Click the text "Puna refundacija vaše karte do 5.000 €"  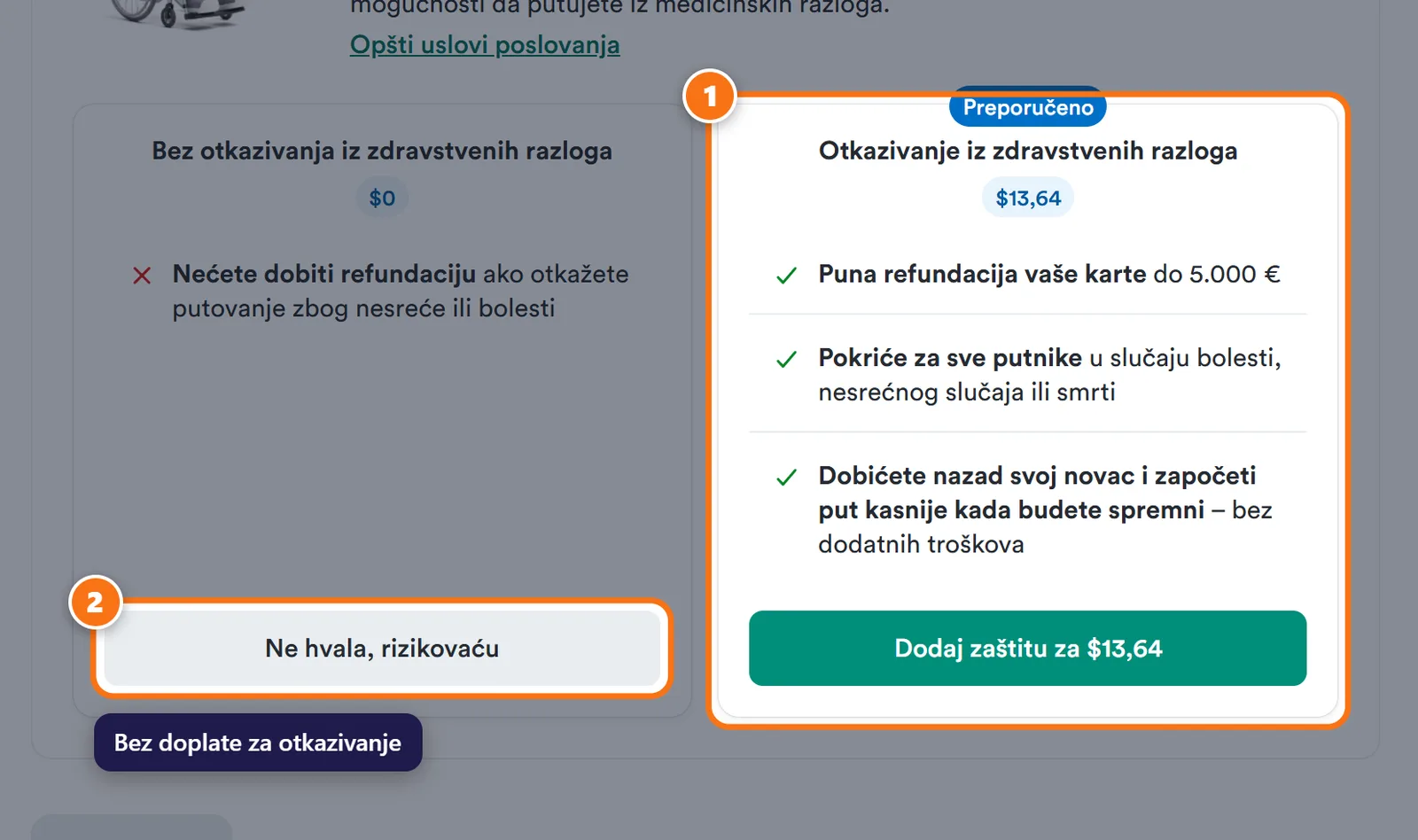pos(1049,274)
